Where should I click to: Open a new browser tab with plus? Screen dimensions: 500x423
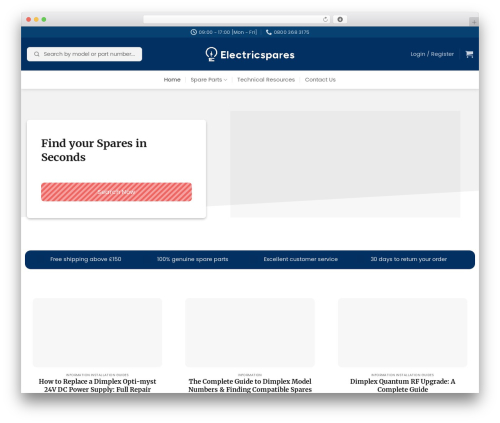point(474,22)
